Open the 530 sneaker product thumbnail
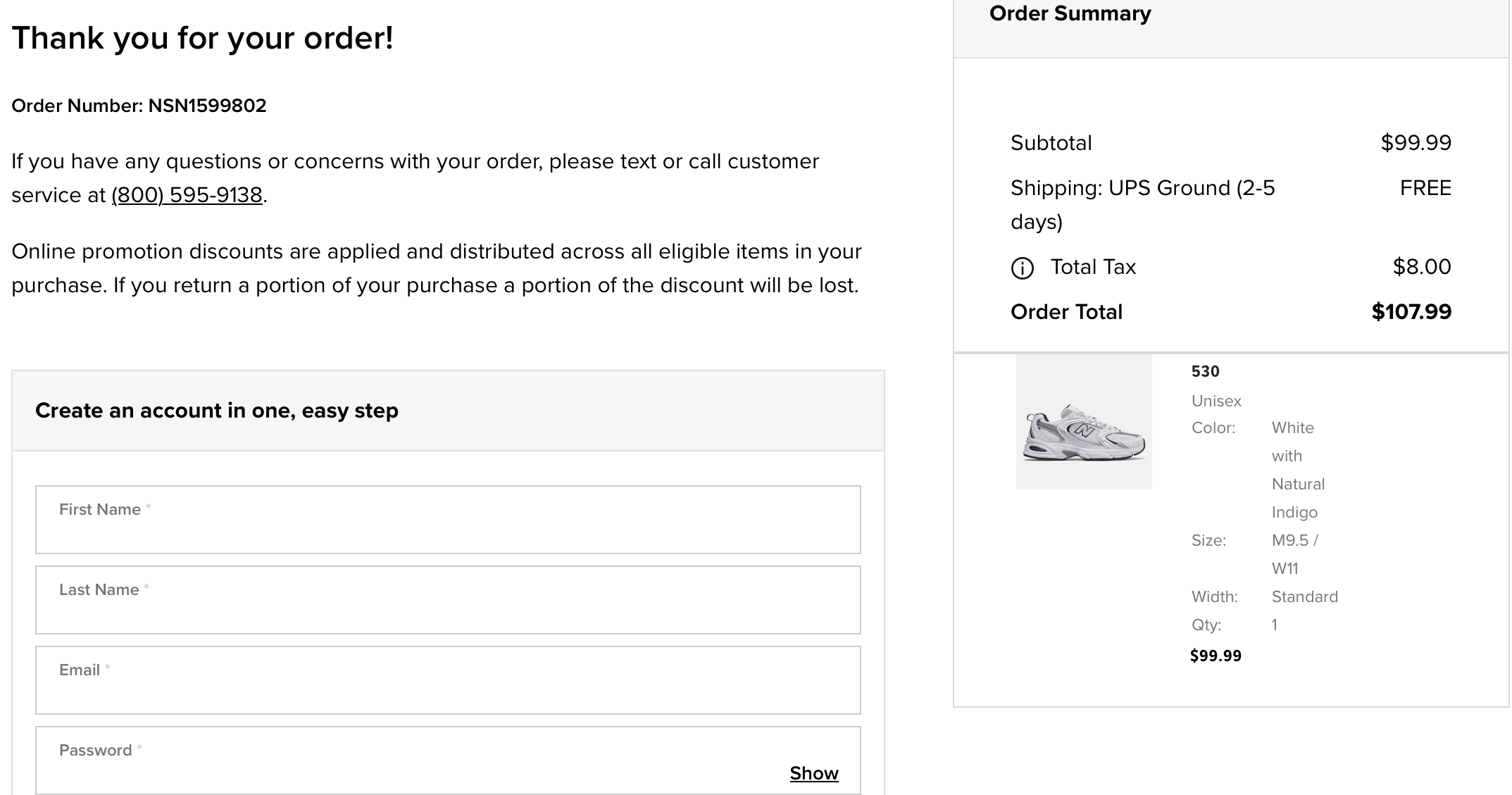The width and height of the screenshot is (1512, 795). pyautogui.click(x=1084, y=422)
